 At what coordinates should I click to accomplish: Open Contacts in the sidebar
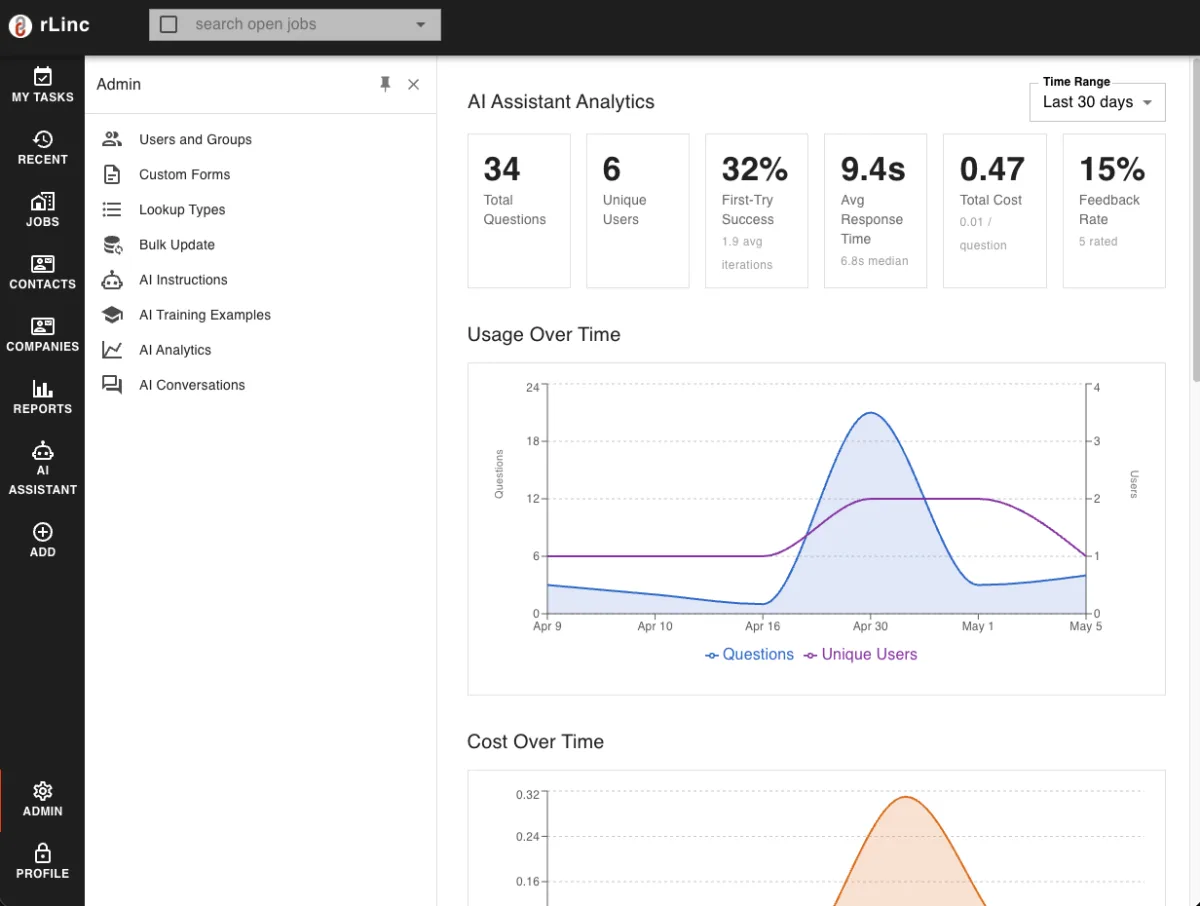[42, 272]
